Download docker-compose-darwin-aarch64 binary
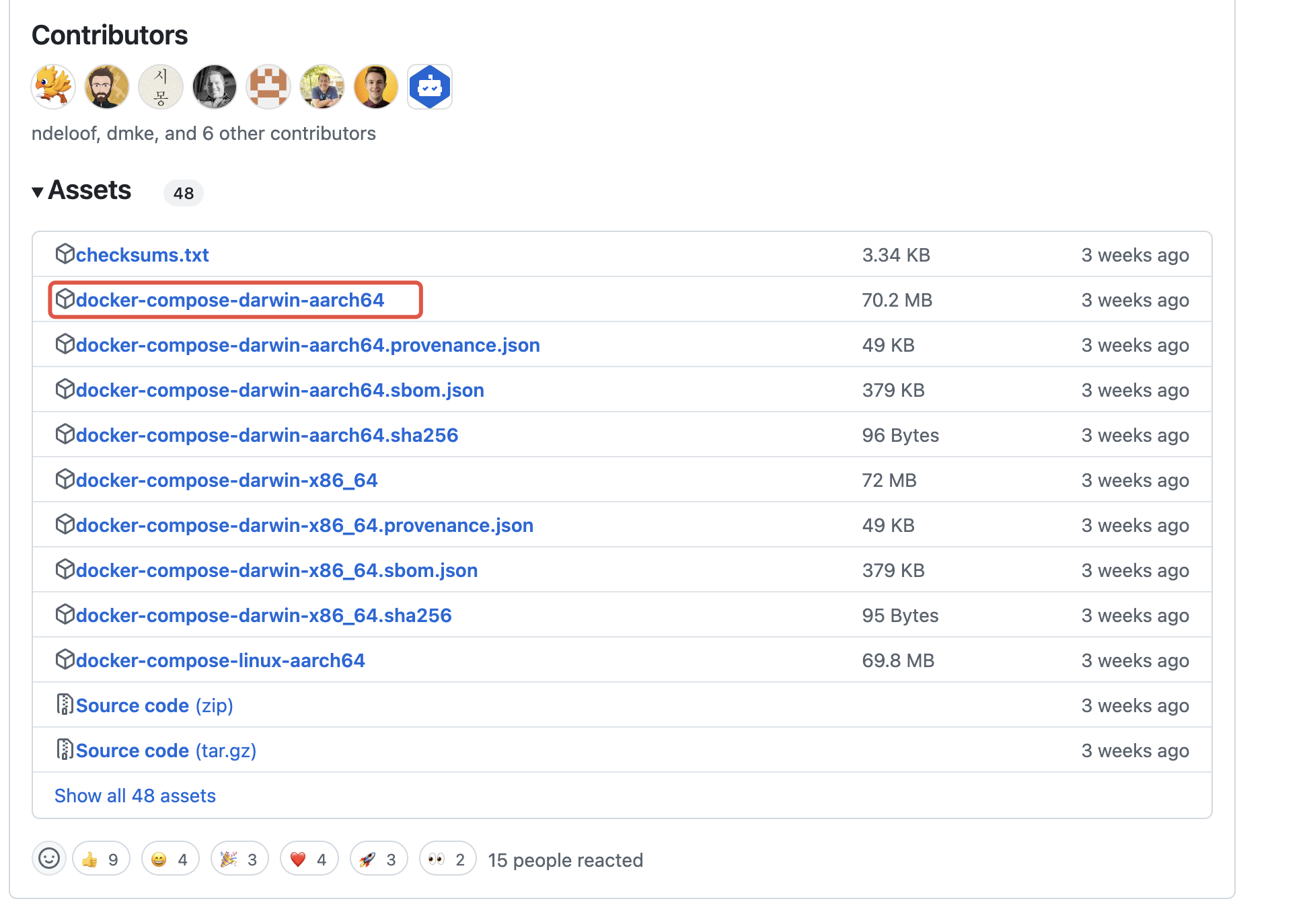The width and height of the screenshot is (1309, 924). click(x=230, y=300)
